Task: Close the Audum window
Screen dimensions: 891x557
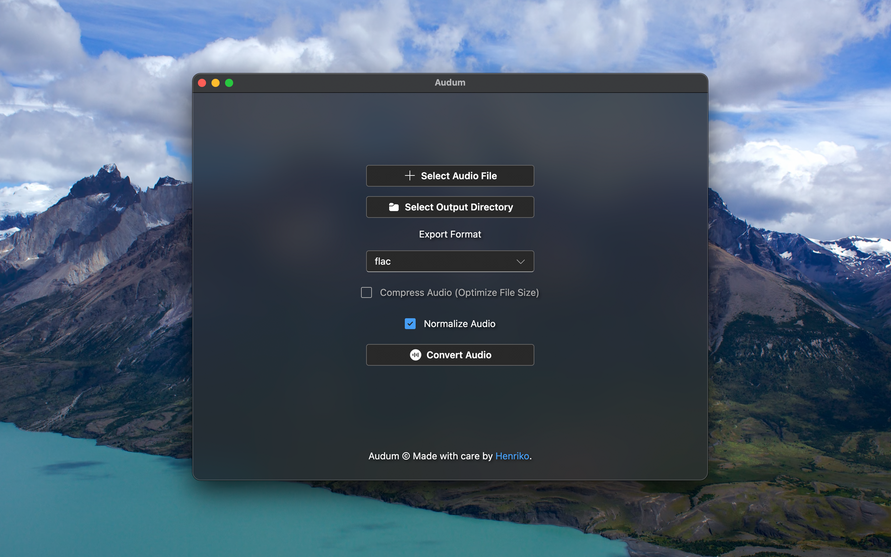Action: pos(202,83)
